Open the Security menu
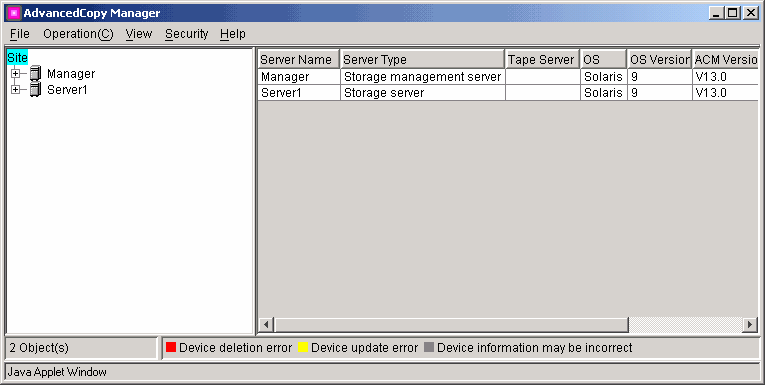Screen dimensions: 765x385 (x=187, y=34)
